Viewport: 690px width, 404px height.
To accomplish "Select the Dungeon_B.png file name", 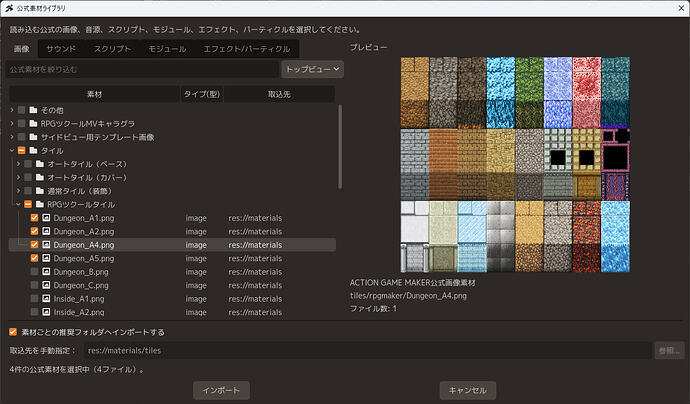I will (81, 272).
